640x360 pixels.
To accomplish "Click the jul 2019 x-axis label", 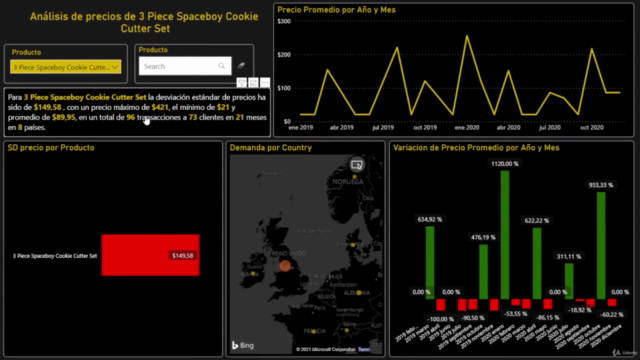I will tap(383, 127).
